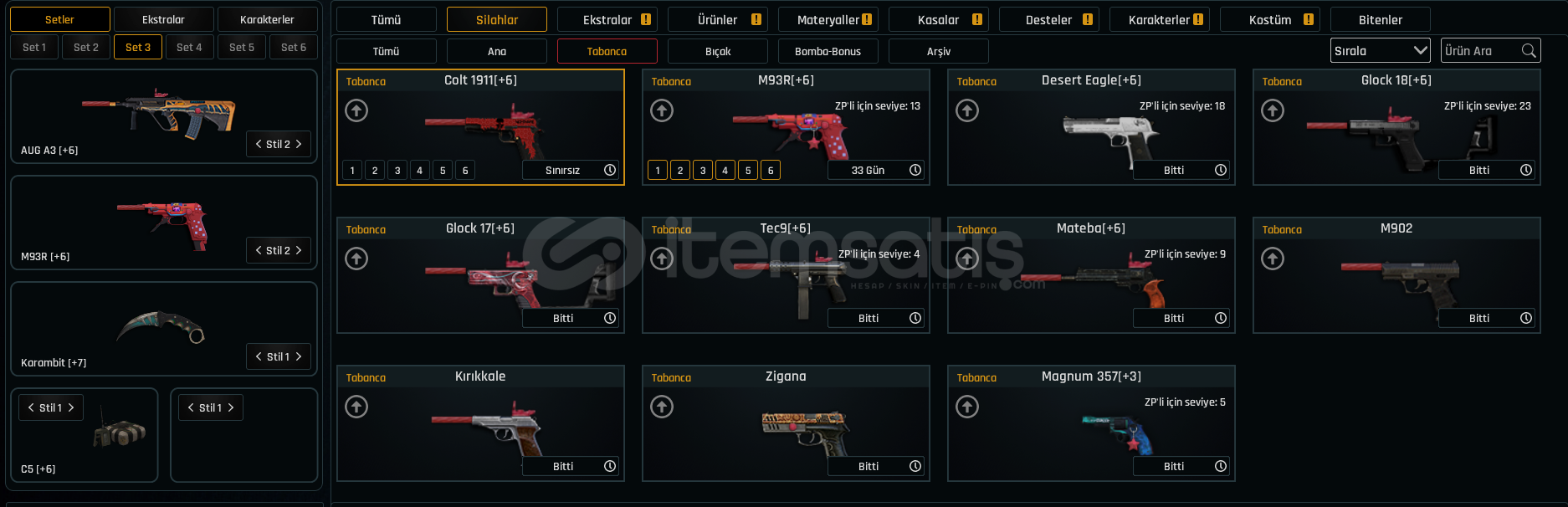Click clock icon on M93R 33 Gün
This screenshot has height=507, width=1568.
(915, 170)
